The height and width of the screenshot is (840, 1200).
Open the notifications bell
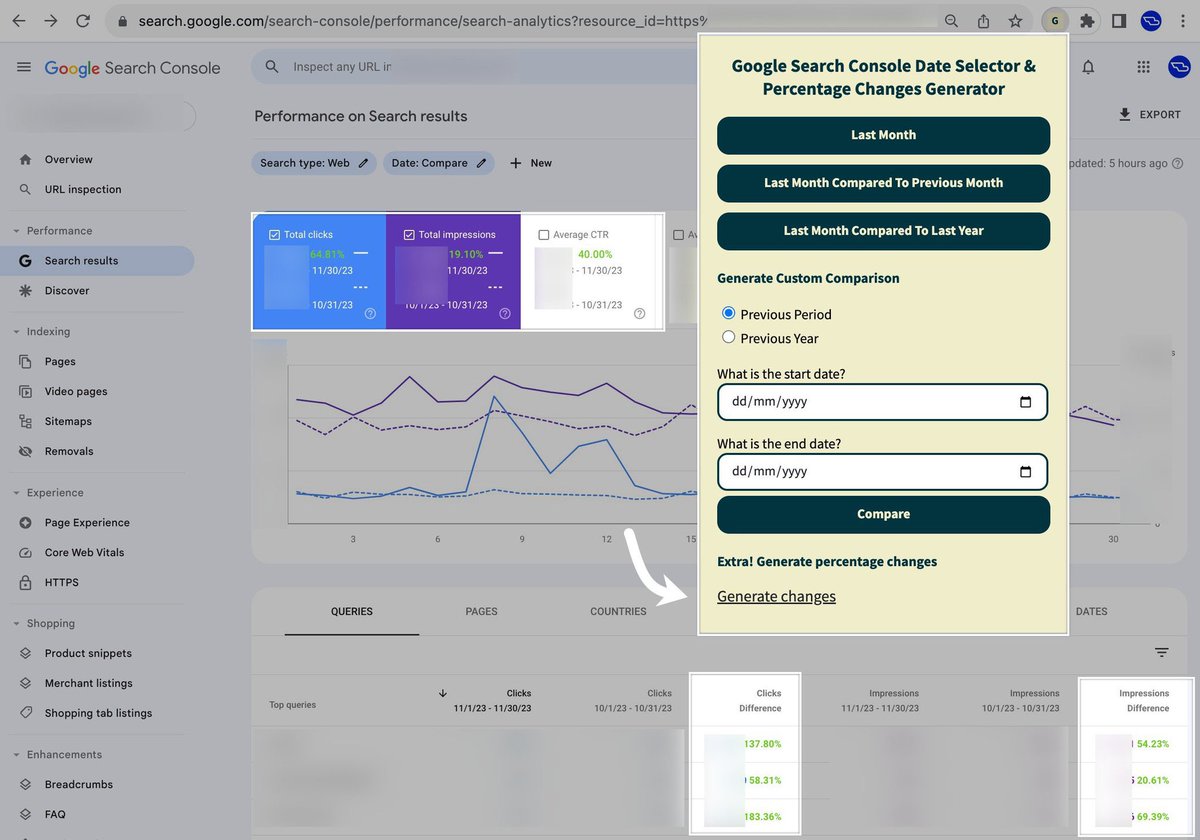(1088, 67)
